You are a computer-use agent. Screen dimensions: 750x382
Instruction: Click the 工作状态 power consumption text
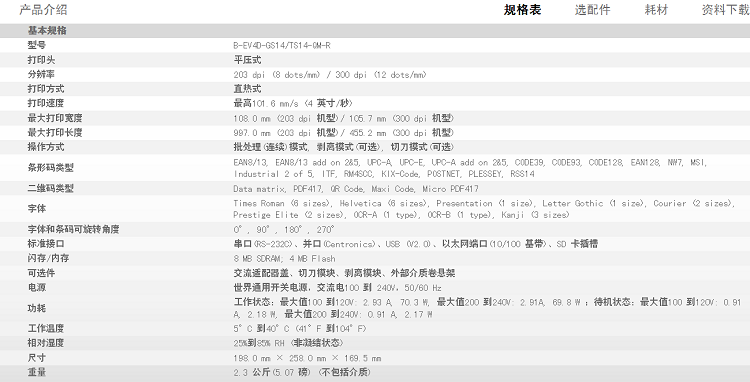487,308
